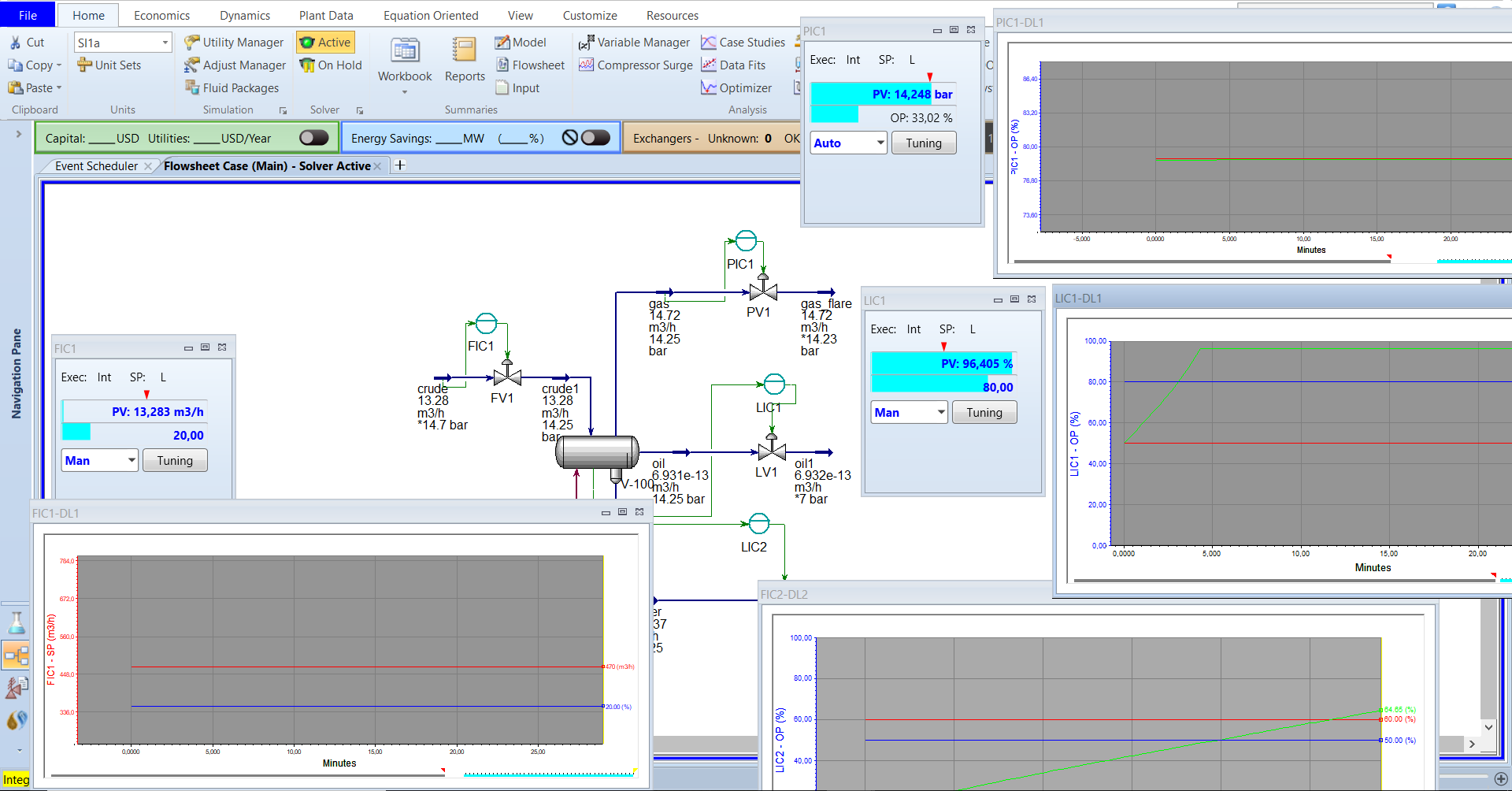1512x791 pixels.
Task: Close the Flowsheet Case (Main) tab
Action: point(377,165)
